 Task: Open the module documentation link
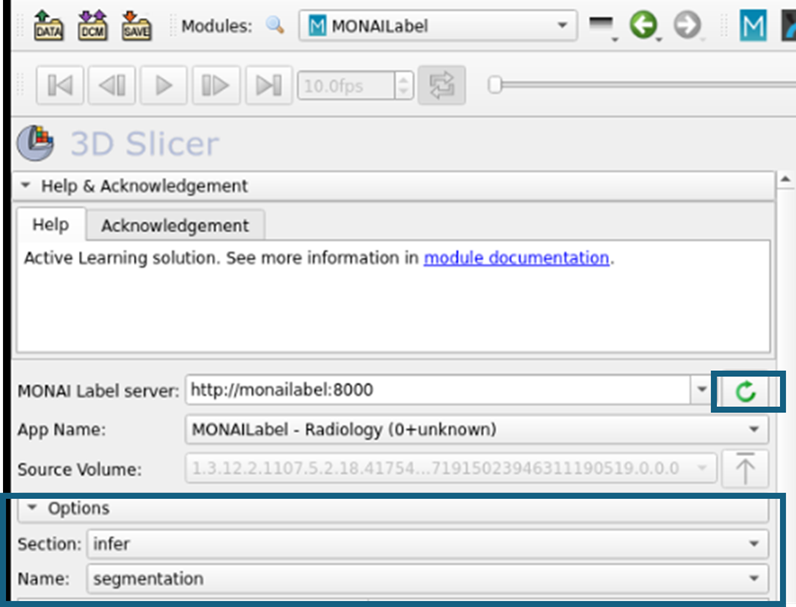point(516,258)
